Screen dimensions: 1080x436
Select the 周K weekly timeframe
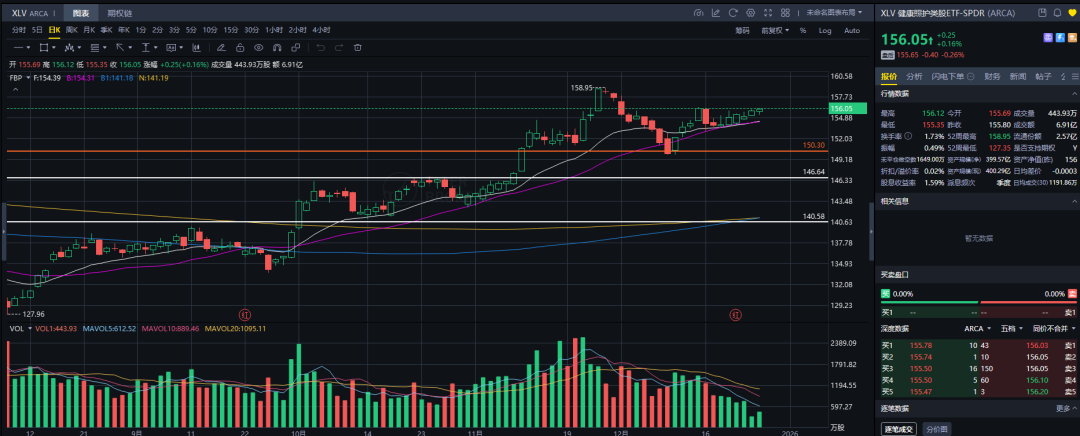tap(71, 30)
